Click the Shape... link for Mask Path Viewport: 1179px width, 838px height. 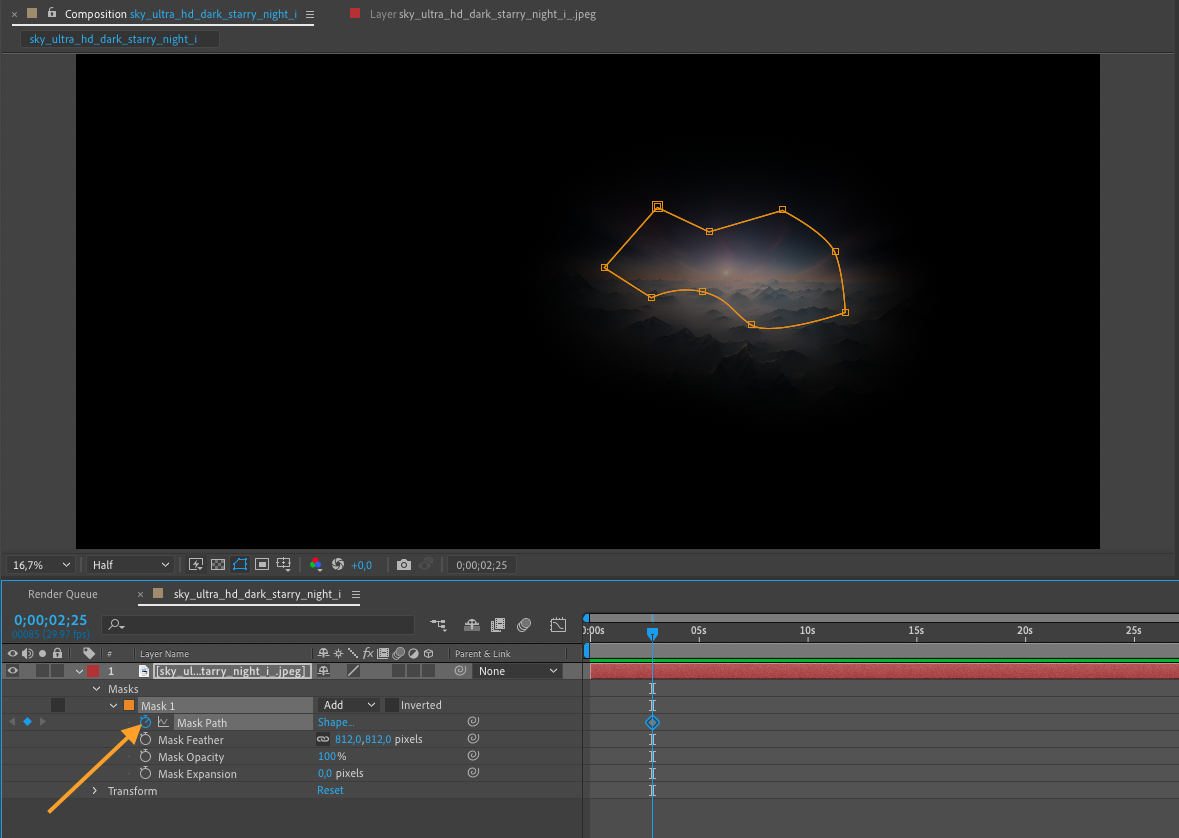[335, 722]
